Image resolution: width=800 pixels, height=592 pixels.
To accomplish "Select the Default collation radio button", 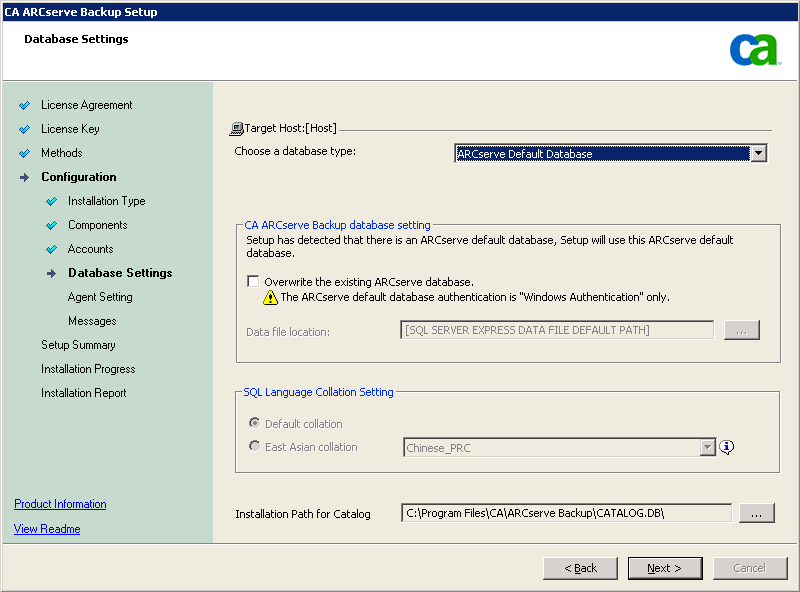I will pyautogui.click(x=255, y=424).
